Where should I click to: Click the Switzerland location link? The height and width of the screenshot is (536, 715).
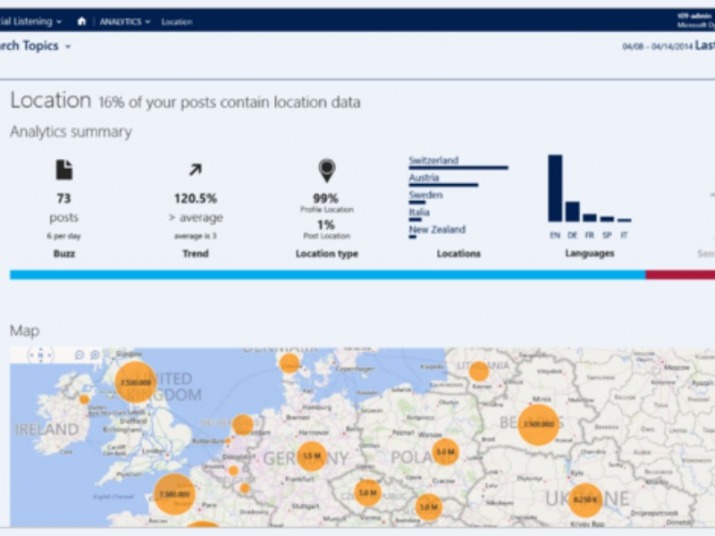click(x=433, y=160)
